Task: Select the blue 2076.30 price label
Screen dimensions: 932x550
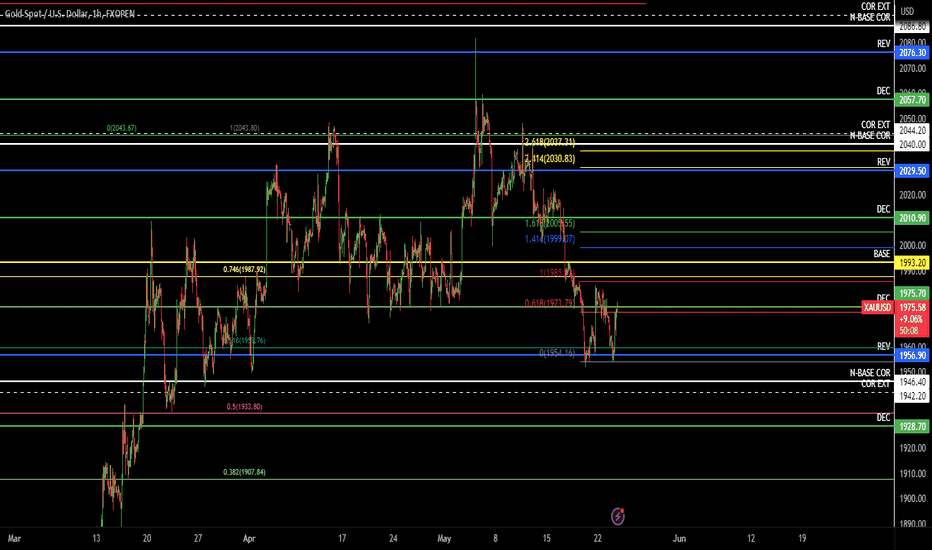Action: [x=912, y=53]
